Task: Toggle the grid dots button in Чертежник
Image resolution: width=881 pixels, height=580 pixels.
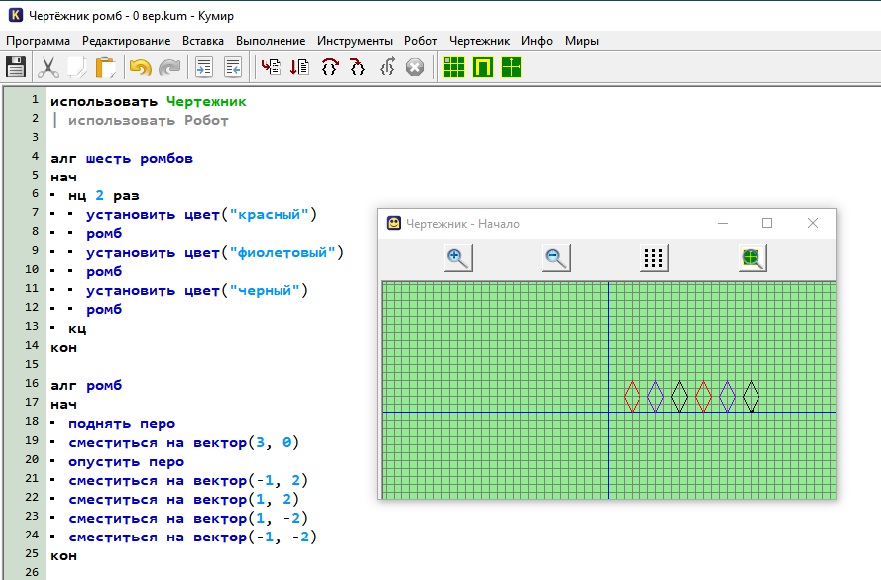Action: (x=654, y=258)
